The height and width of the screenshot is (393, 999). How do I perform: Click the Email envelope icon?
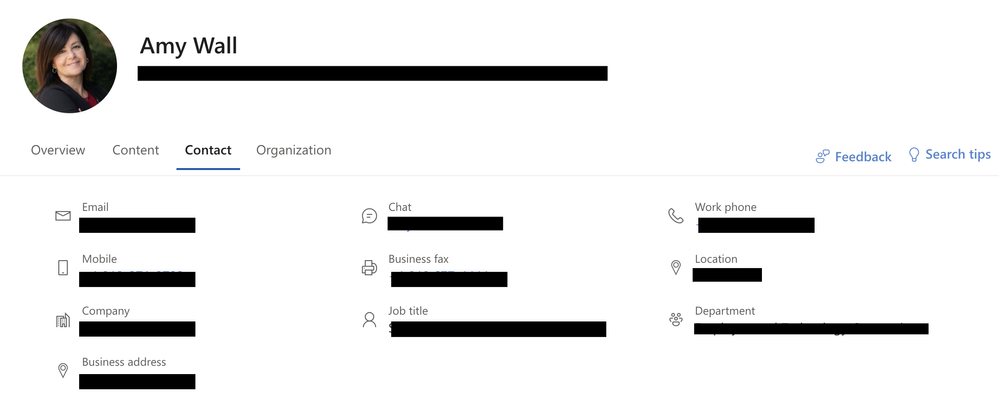coord(63,216)
